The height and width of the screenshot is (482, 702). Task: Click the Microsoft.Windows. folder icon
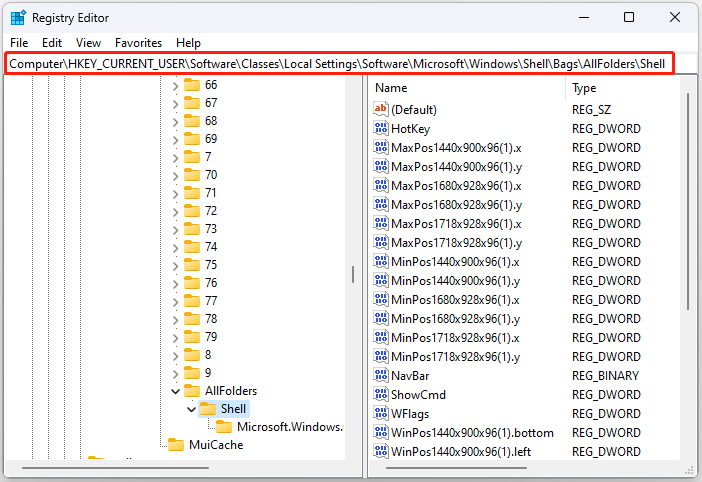click(224, 427)
